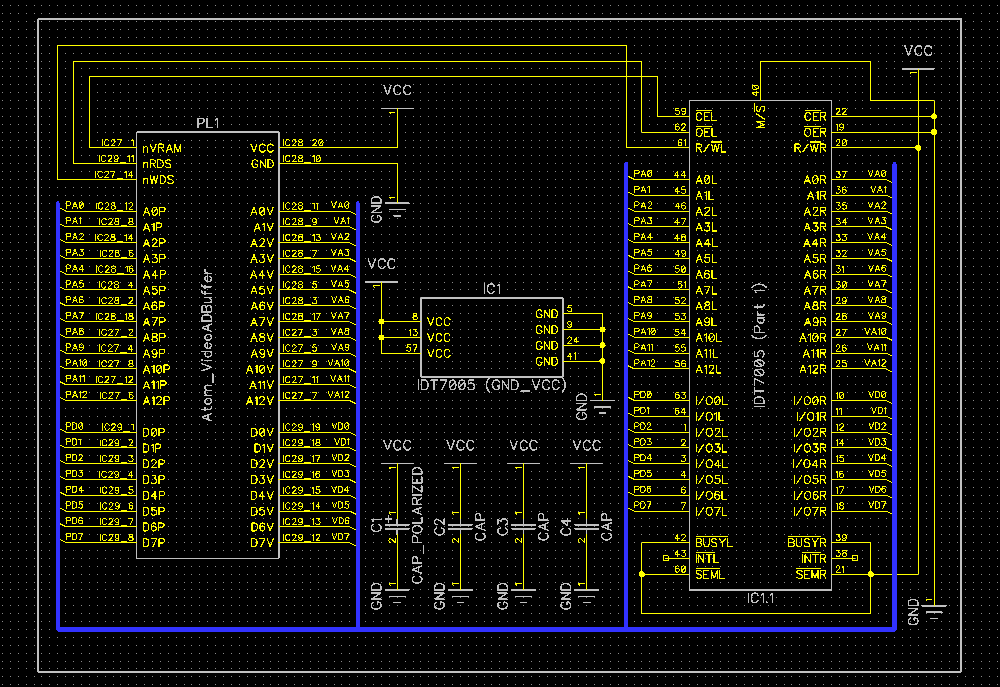Click the IDT7005 (Part 1) label
Image resolution: width=1000 pixels, height=687 pixels.
click(x=759, y=345)
